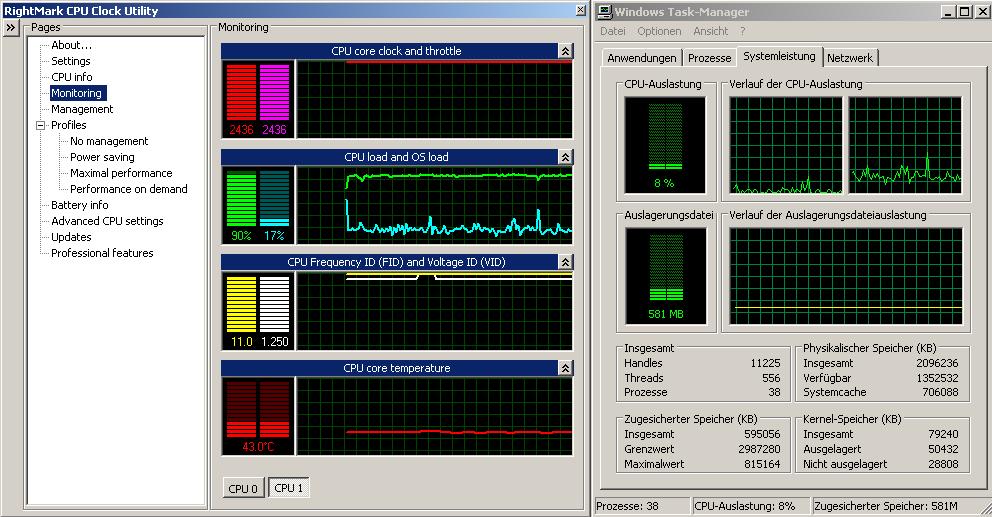This screenshot has width=992, height=517.
Task: Click the Grenzwert value 2987280
Action: [759, 449]
